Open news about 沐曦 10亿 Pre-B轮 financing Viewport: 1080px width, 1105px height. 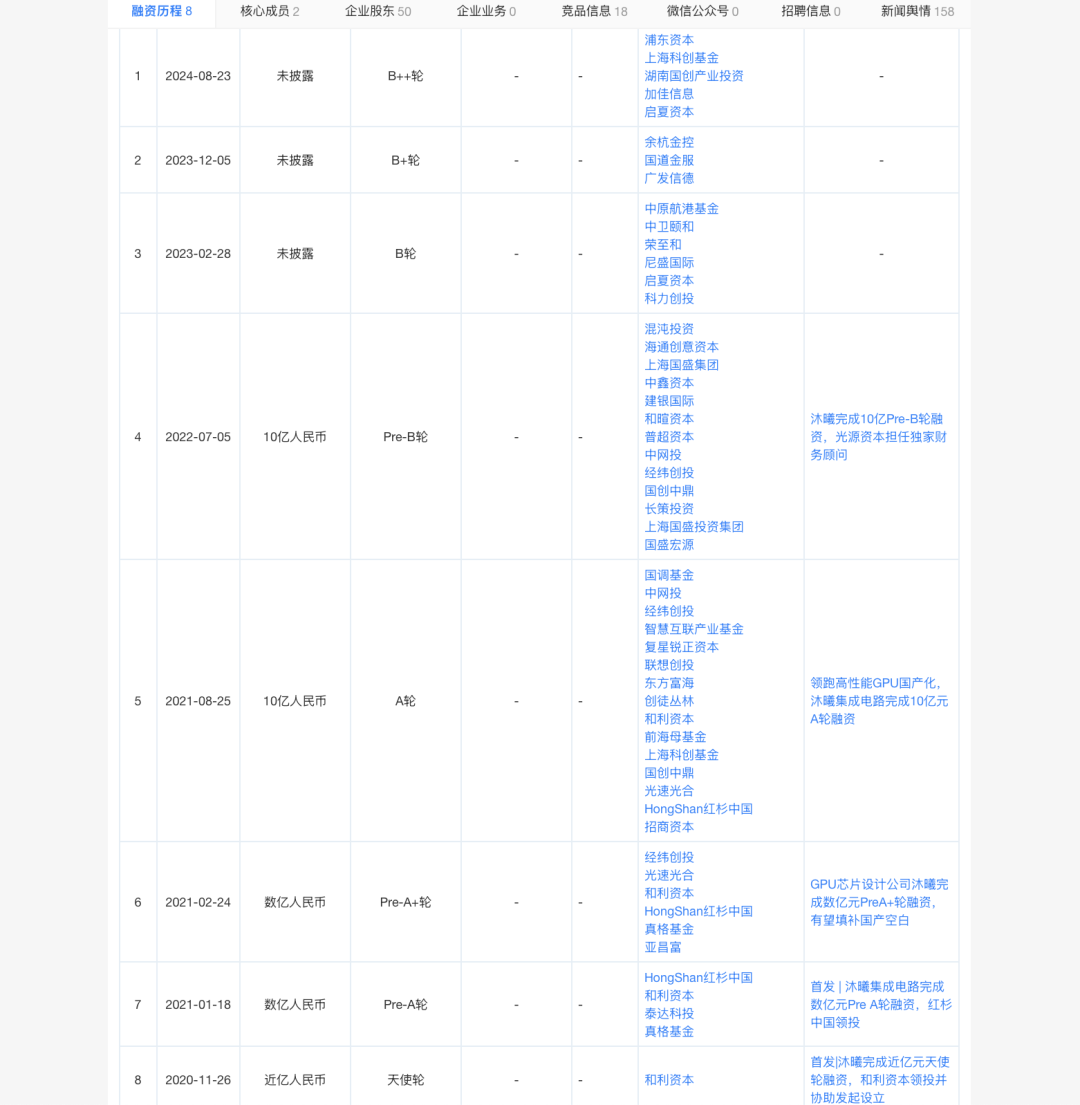878,437
